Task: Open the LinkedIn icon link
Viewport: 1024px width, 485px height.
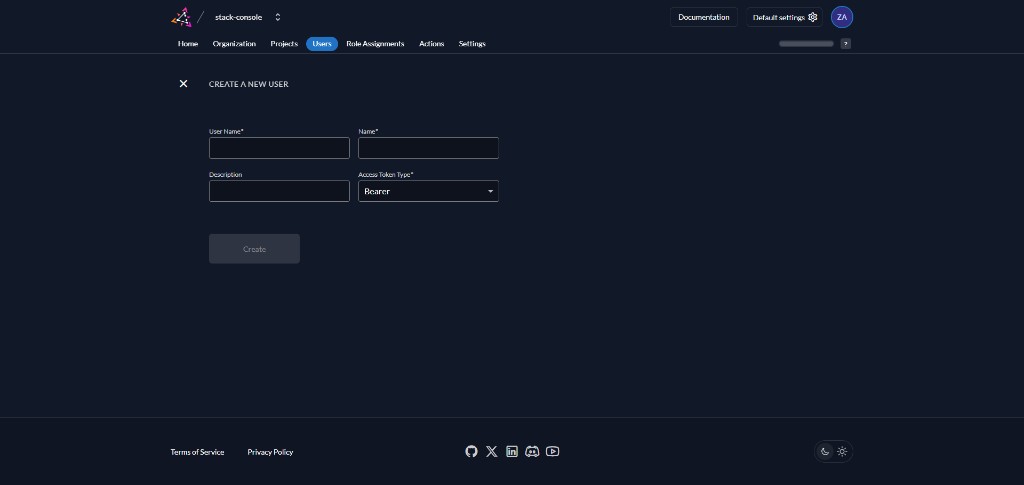Action: (512, 452)
